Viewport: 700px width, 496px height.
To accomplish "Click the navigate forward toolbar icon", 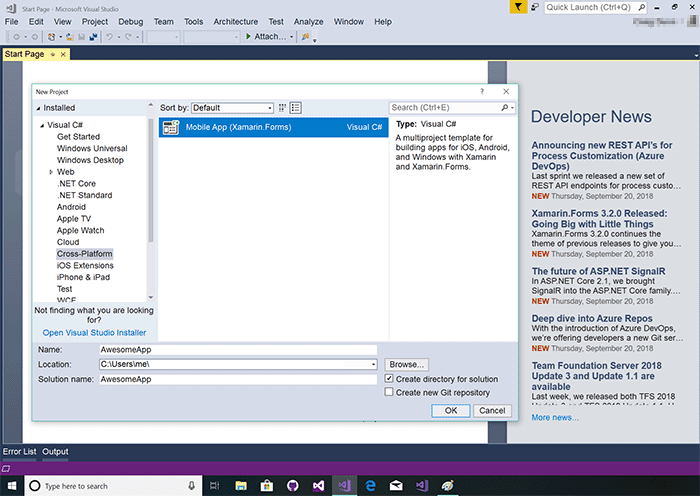I will click(x=34, y=37).
